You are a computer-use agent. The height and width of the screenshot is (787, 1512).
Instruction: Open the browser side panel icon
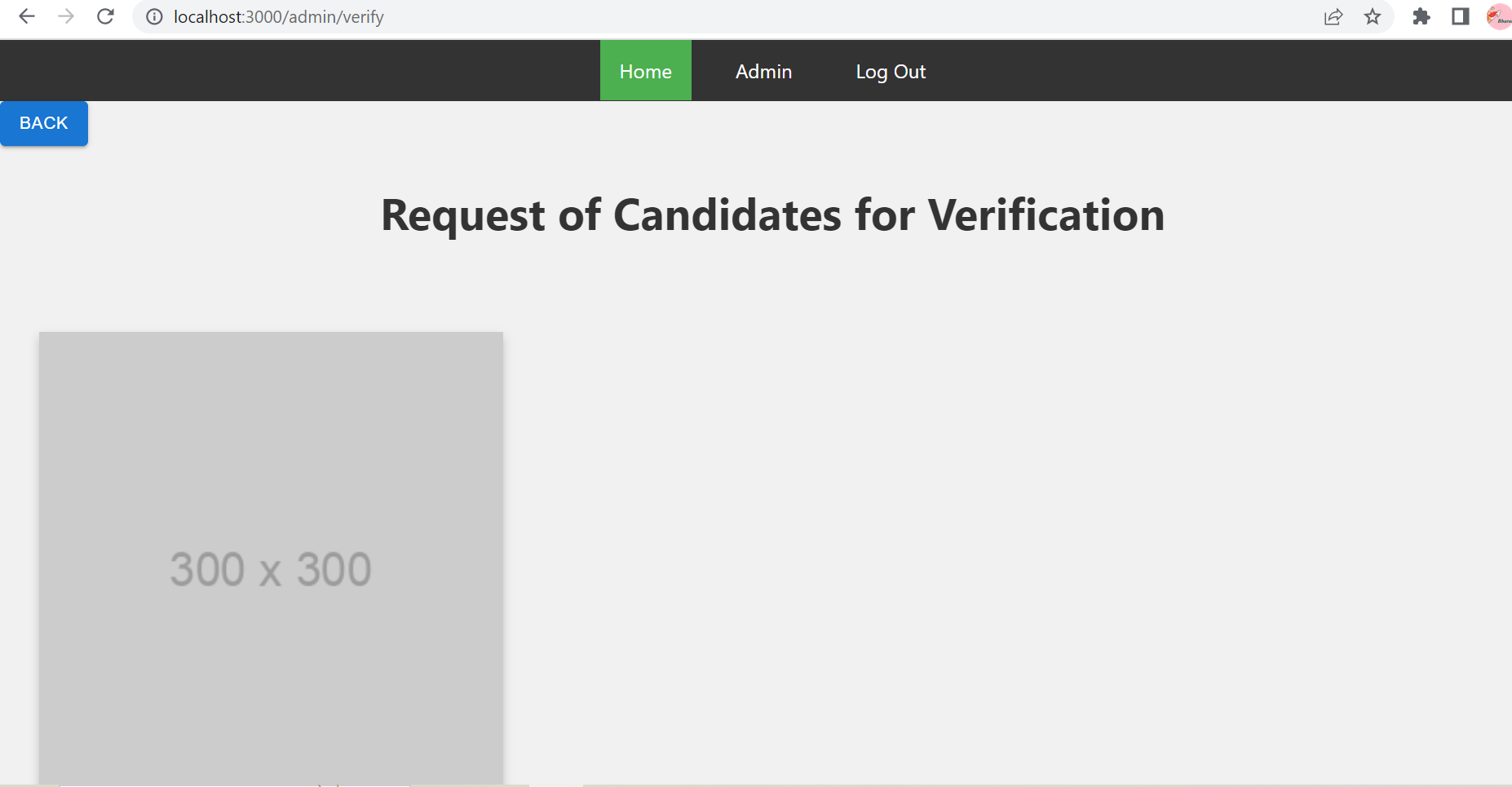click(1460, 16)
